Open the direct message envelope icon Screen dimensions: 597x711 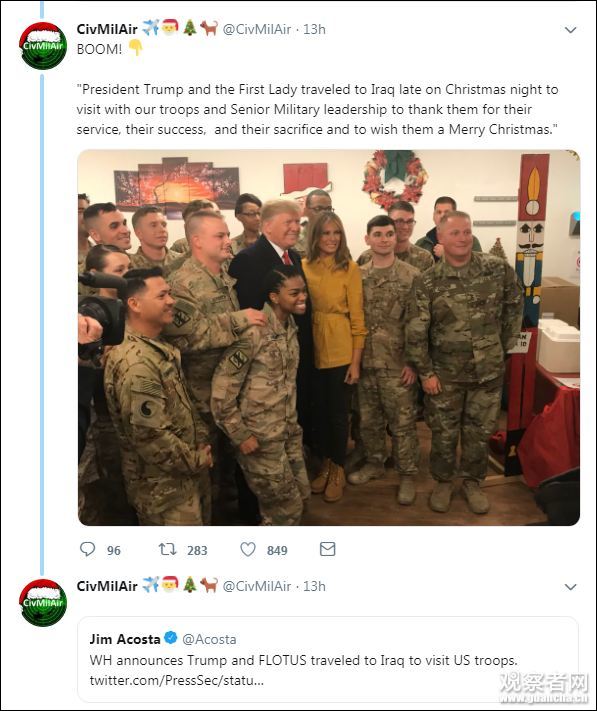pos(327,549)
